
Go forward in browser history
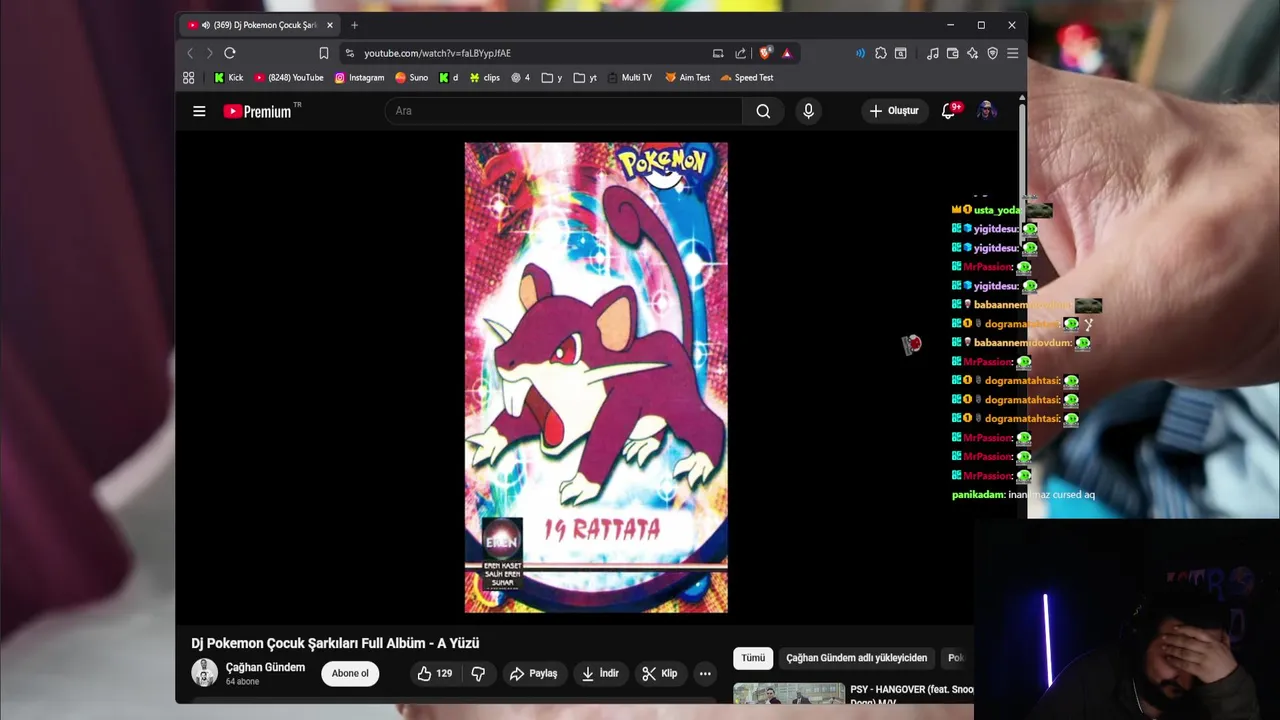point(209,53)
